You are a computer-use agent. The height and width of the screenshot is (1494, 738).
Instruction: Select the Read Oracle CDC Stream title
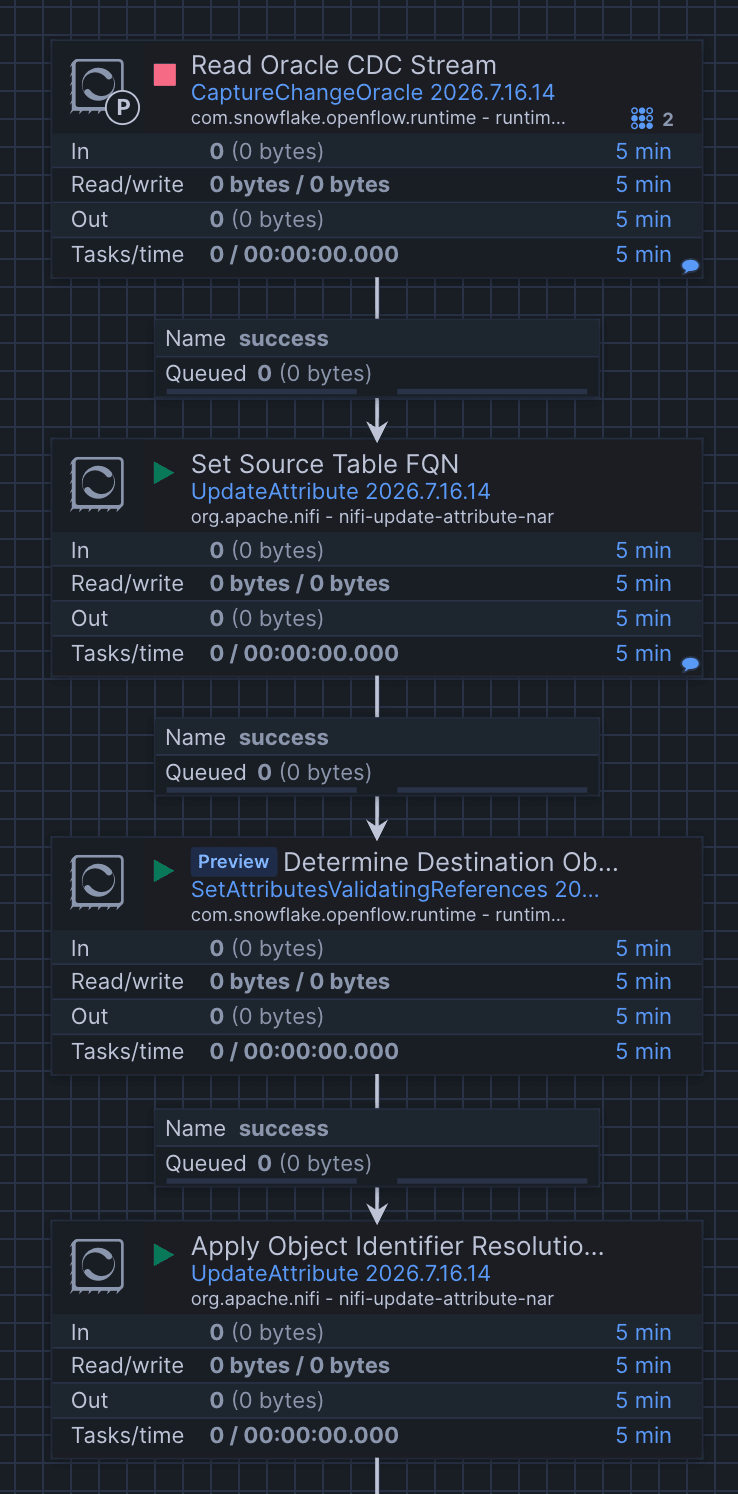point(344,65)
